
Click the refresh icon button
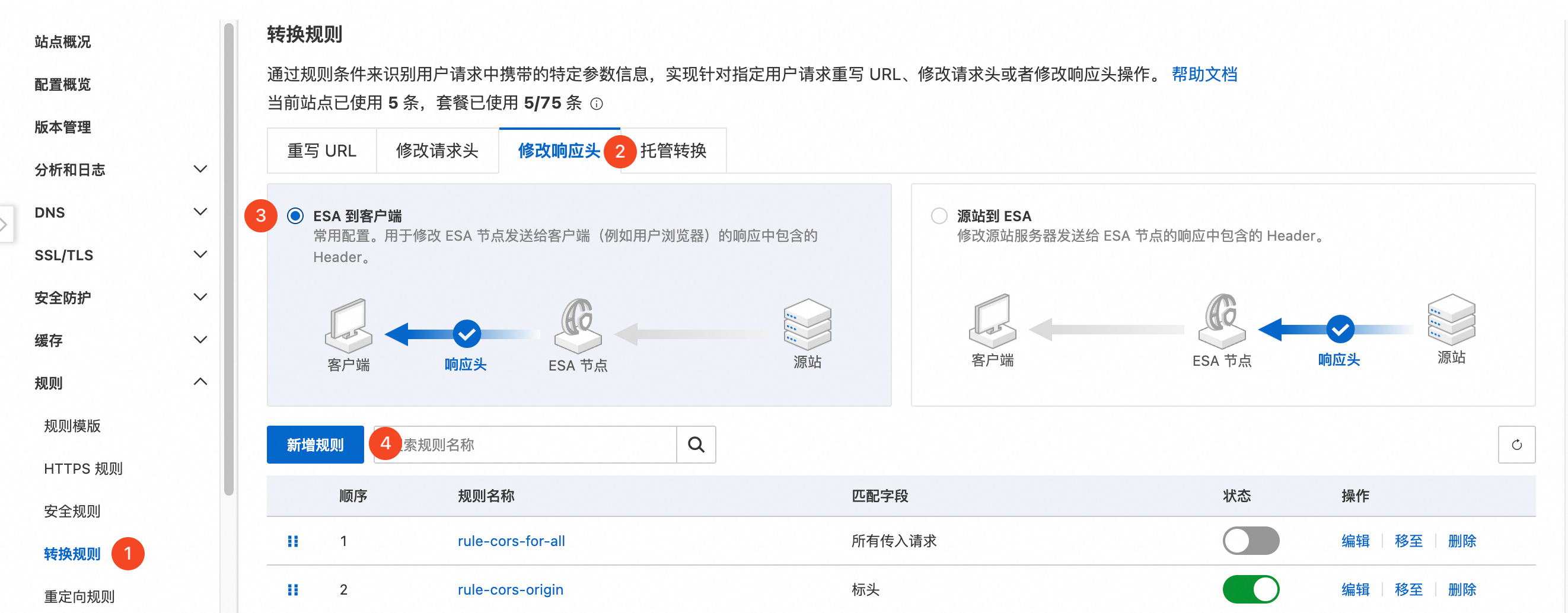[1516, 445]
